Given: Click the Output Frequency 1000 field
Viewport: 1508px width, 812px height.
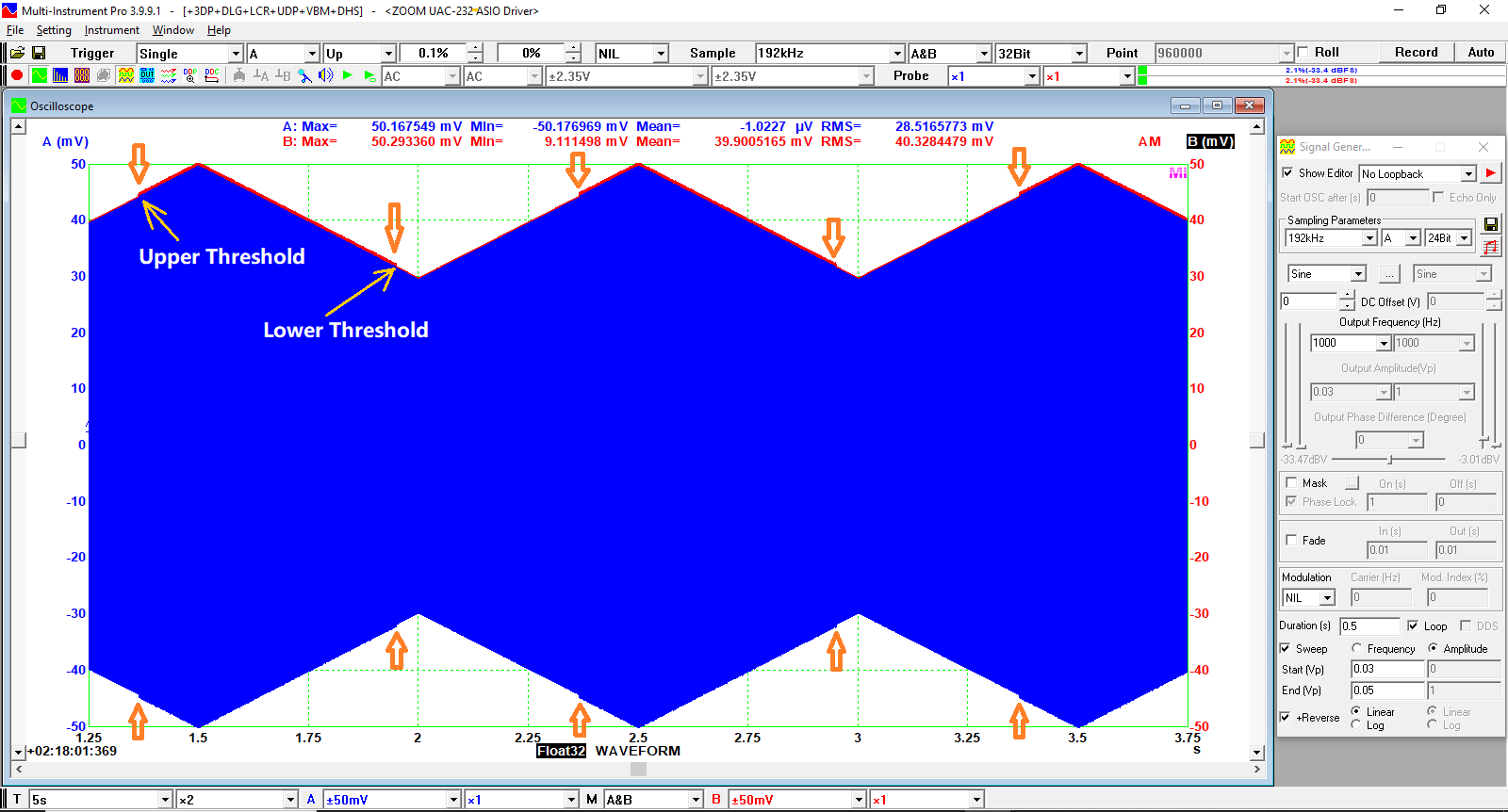Looking at the screenshot, I should coord(1344,343).
